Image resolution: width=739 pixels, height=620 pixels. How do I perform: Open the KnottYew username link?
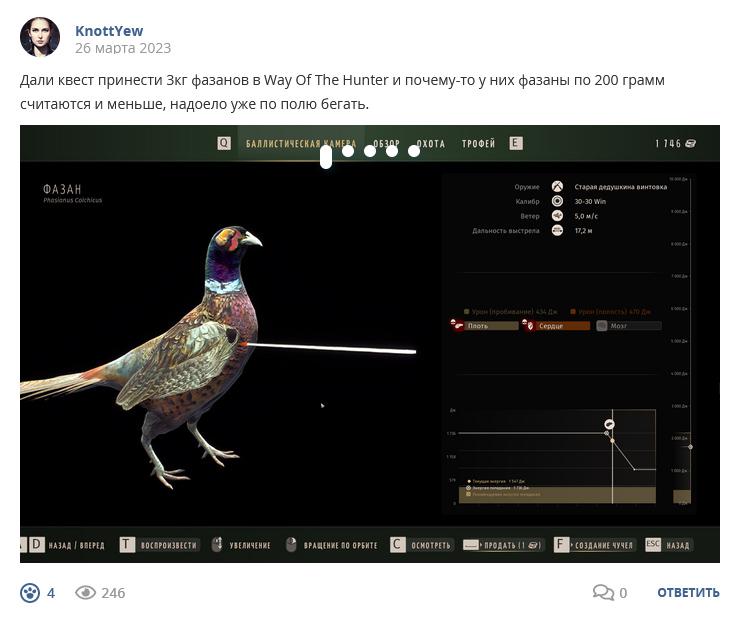click(x=109, y=31)
